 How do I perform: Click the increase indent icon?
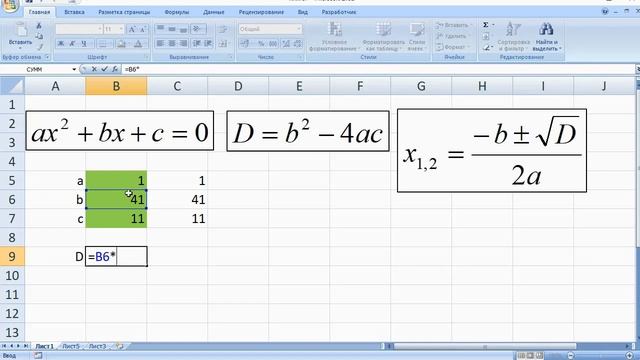click(x=208, y=43)
